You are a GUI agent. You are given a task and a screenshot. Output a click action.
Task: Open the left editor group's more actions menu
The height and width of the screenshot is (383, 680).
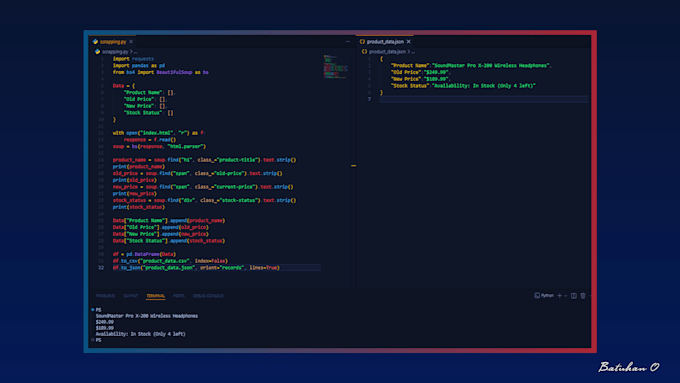pyautogui.click(x=348, y=42)
